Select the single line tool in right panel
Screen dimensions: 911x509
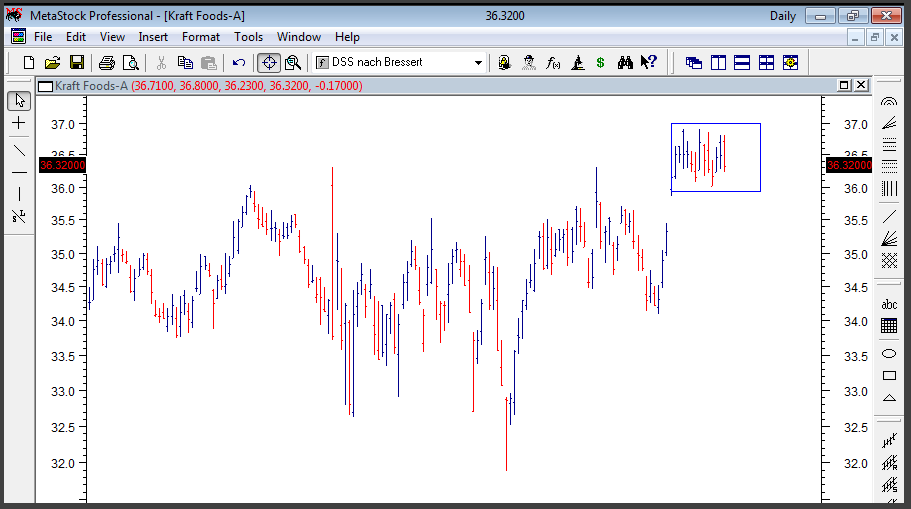coord(889,217)
